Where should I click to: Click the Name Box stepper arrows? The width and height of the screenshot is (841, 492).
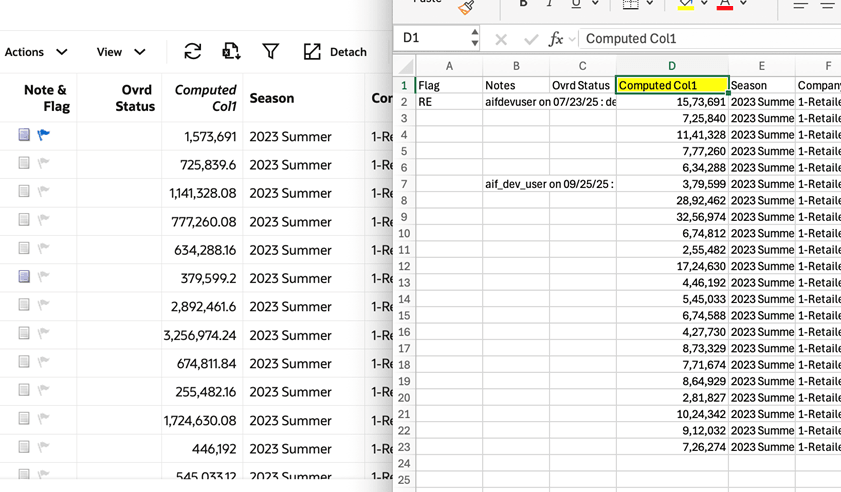tap(475, 38)
